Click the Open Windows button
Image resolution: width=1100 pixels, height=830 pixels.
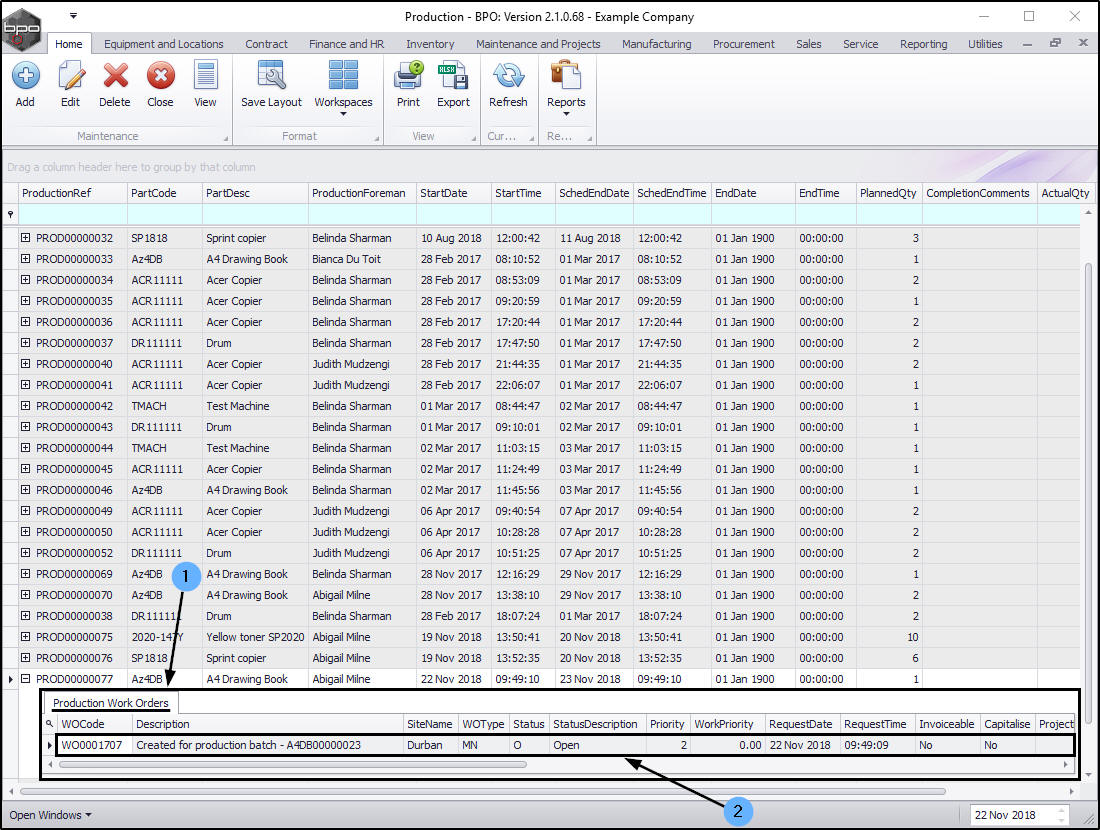(49, 815)
